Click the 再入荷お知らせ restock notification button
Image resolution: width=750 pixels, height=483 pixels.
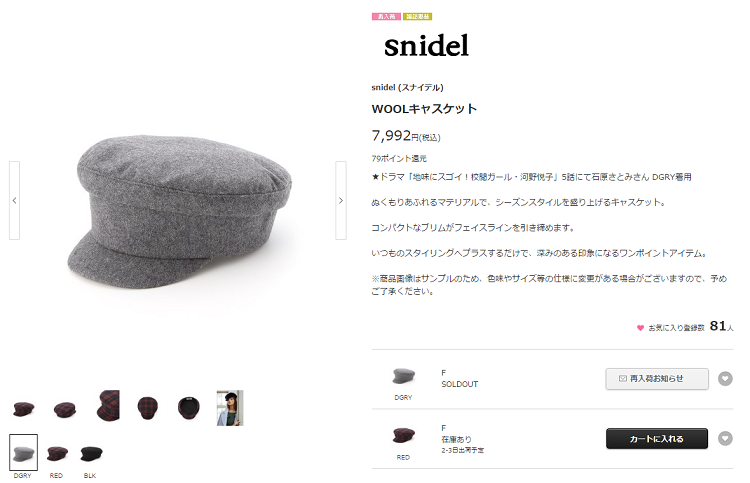point(657,379)
